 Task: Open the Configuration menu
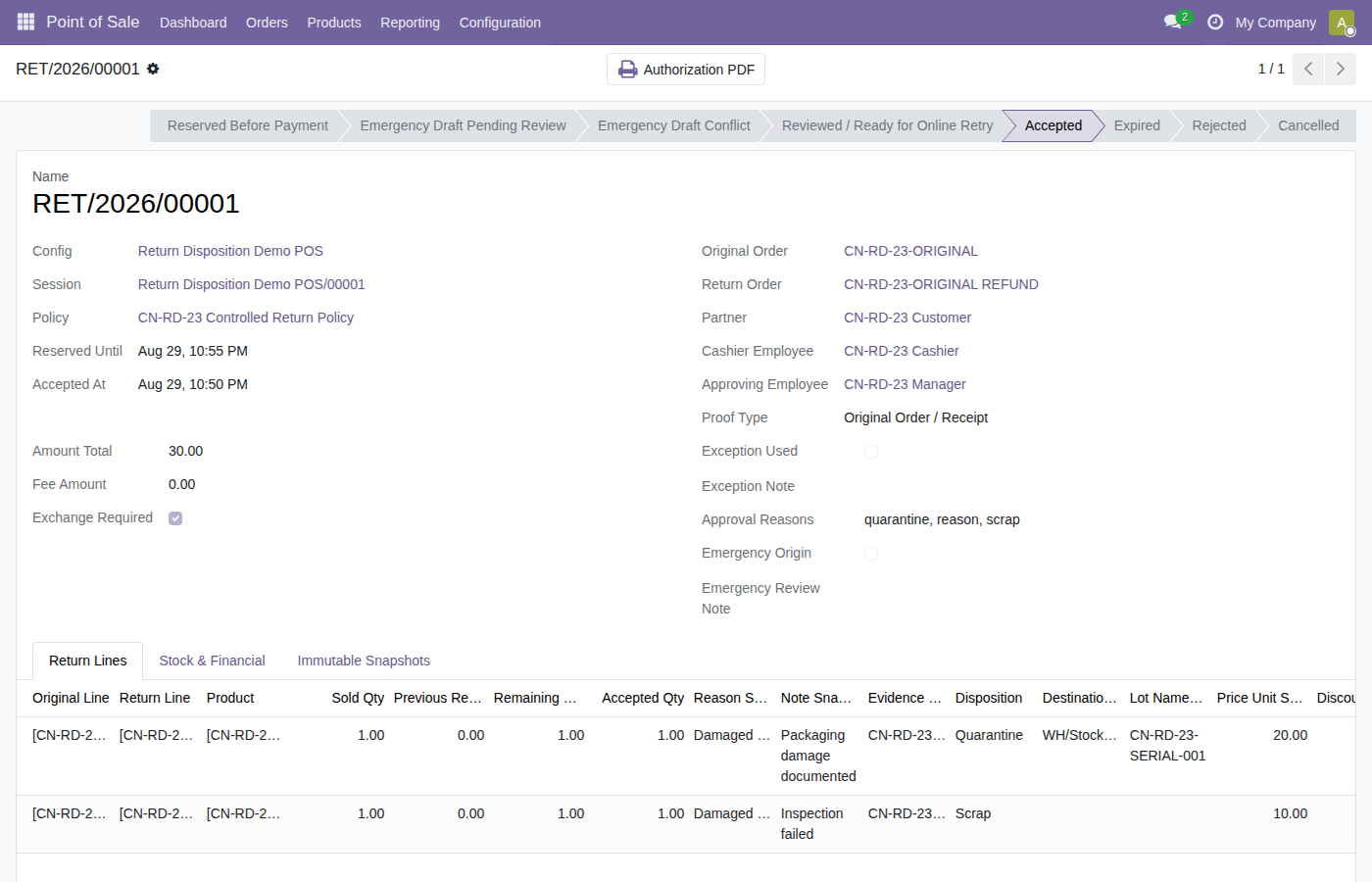tap(500, 23)
